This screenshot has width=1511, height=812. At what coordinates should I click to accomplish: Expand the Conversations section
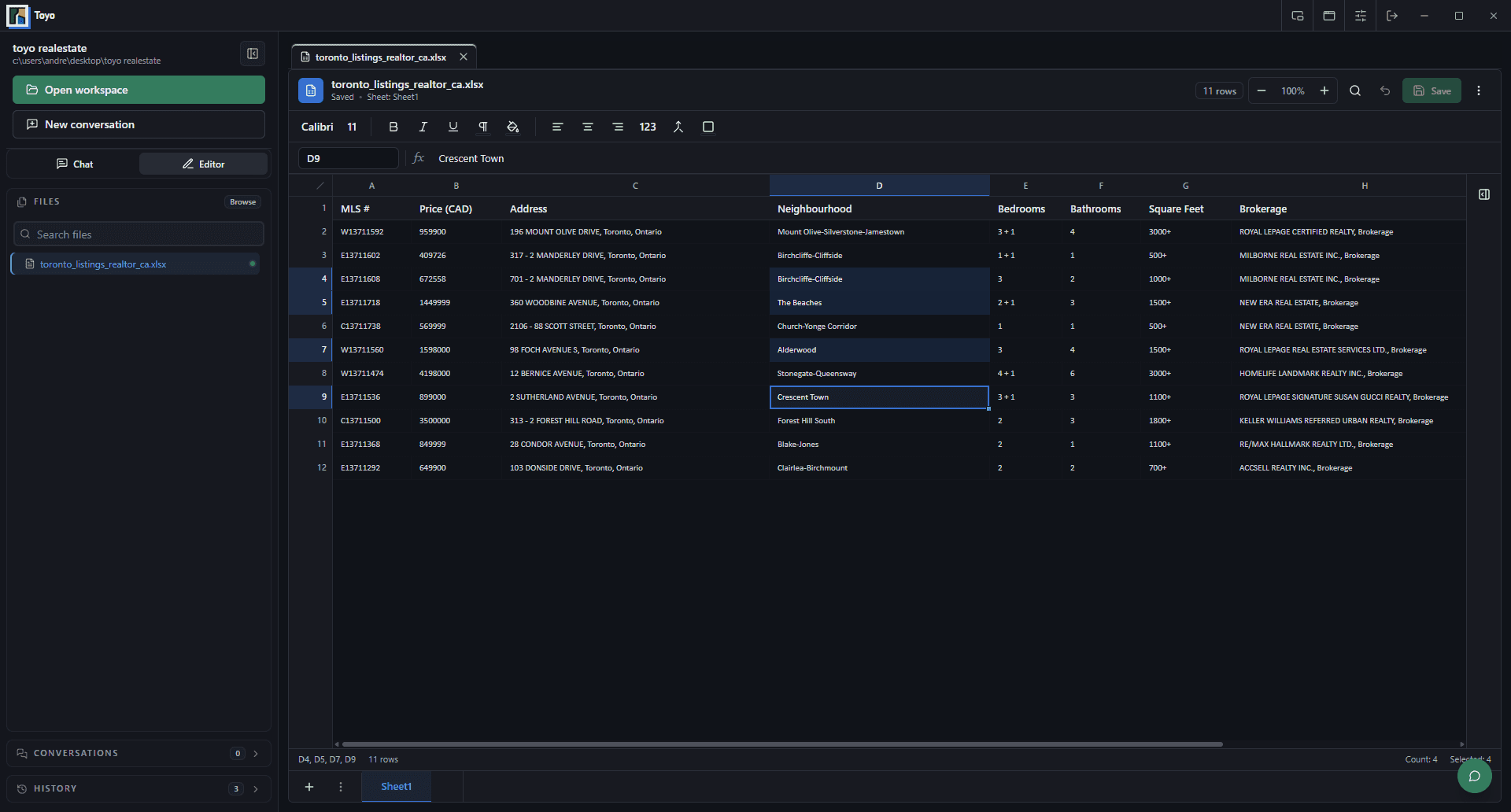tap(139, 753)
